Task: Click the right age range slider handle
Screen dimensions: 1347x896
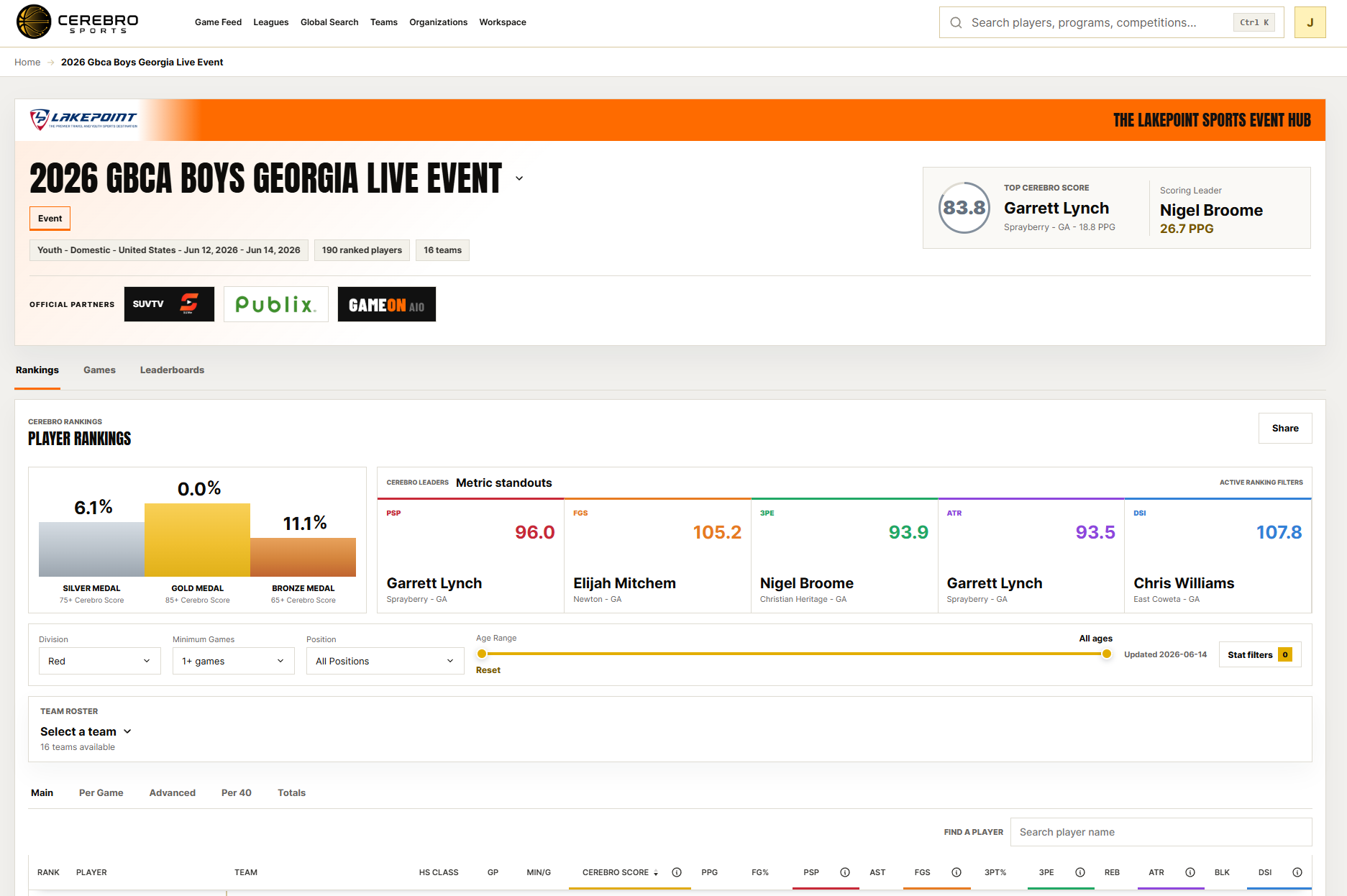Action: (x=1107, y=654)
